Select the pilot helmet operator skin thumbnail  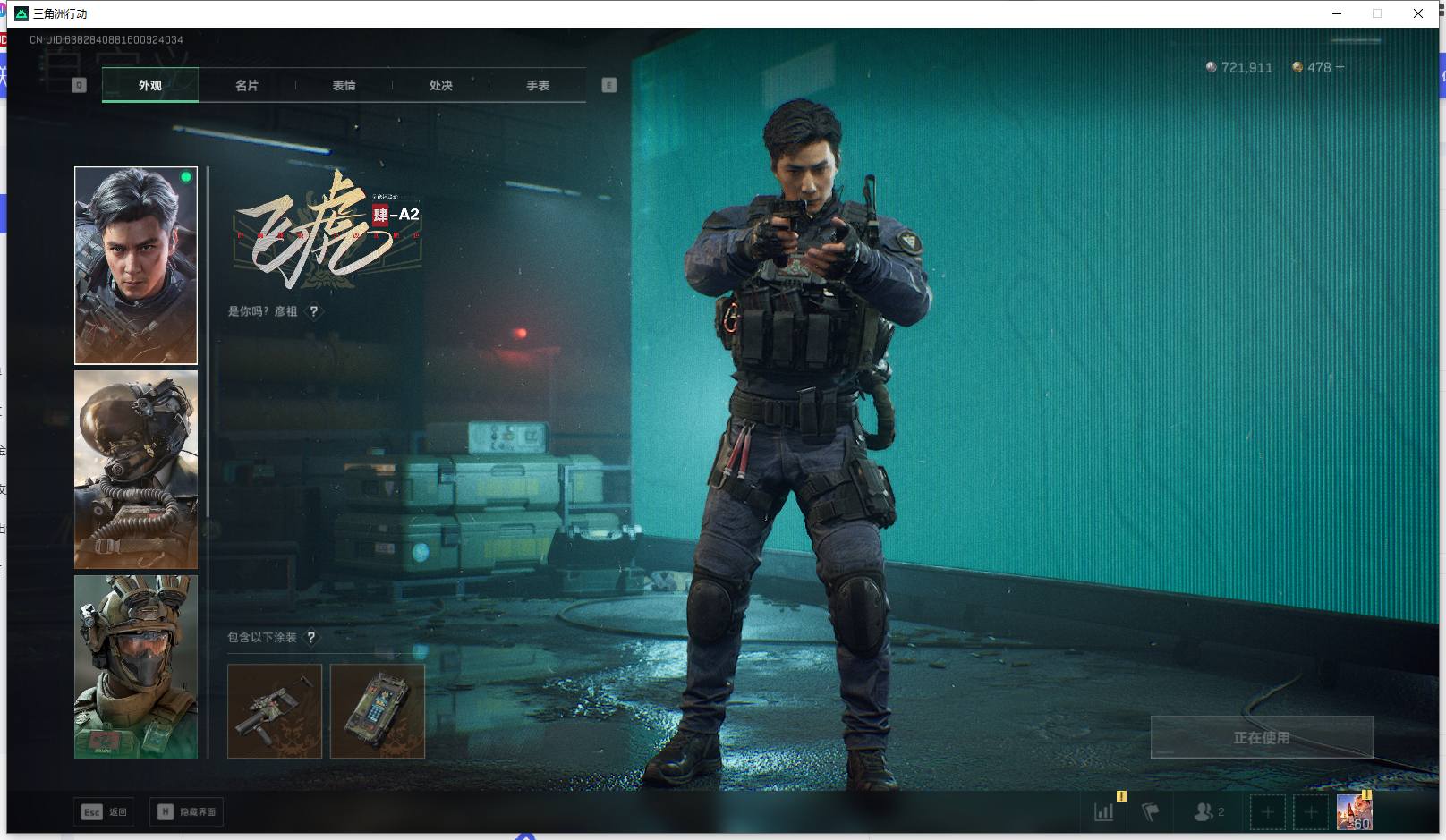136,470
